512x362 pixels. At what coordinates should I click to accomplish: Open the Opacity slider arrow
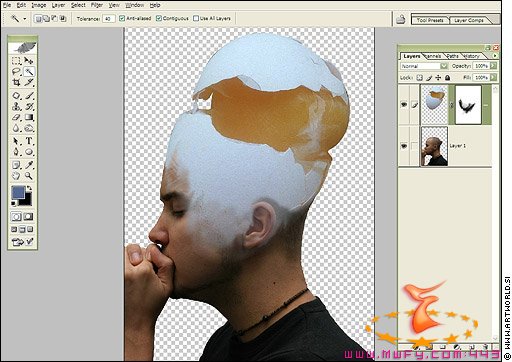(493, 66)
